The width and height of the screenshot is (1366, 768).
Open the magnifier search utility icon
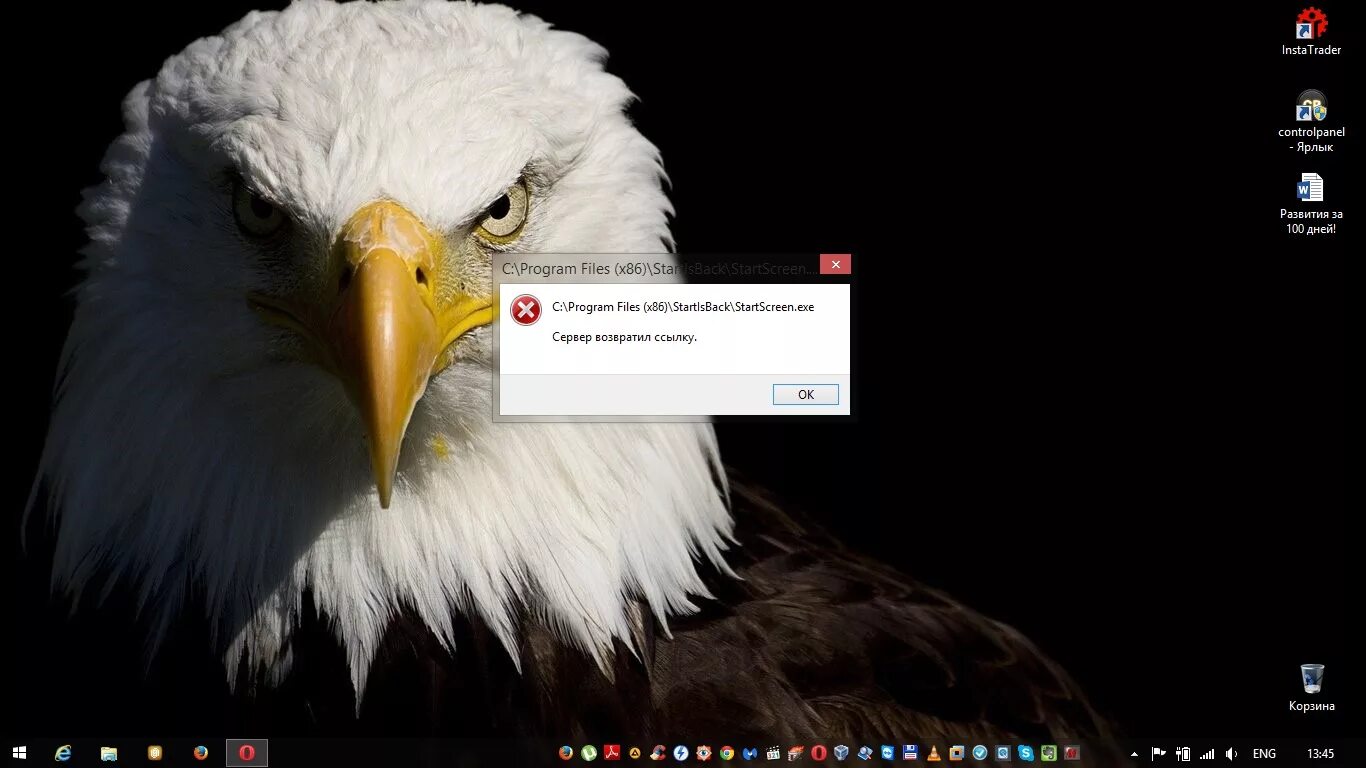pyautogui.click(x=864, y=753)
